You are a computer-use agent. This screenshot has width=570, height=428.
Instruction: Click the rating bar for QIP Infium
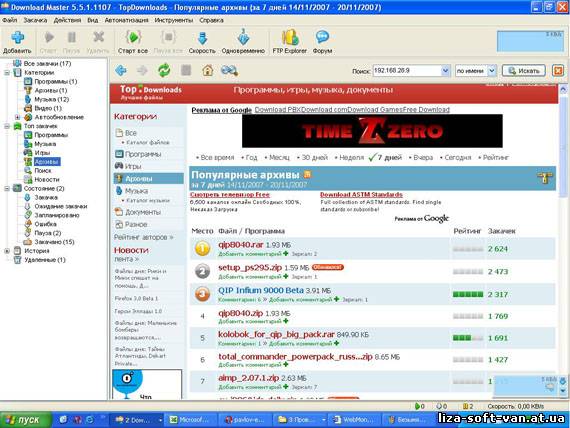coord(468,295)
